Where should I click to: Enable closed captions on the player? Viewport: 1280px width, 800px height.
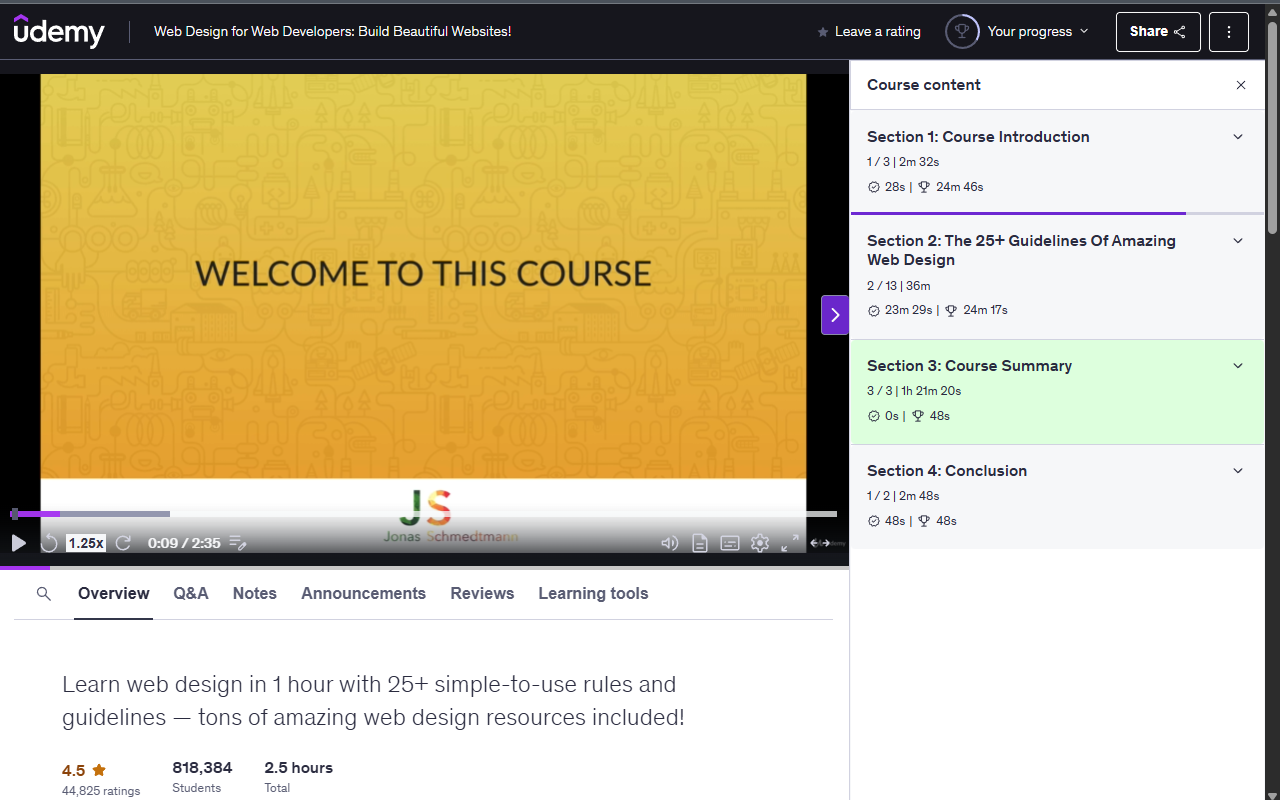[x=729, y=543]
